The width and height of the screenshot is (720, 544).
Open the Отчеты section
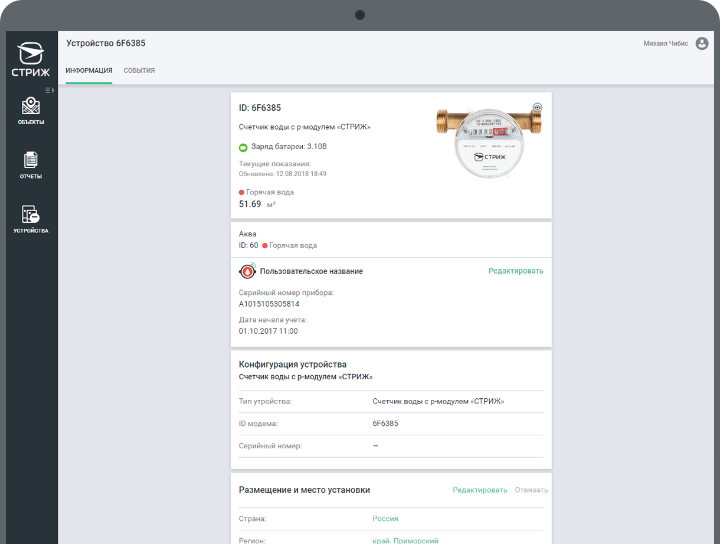pyautogui.click(x=31, y=165)
